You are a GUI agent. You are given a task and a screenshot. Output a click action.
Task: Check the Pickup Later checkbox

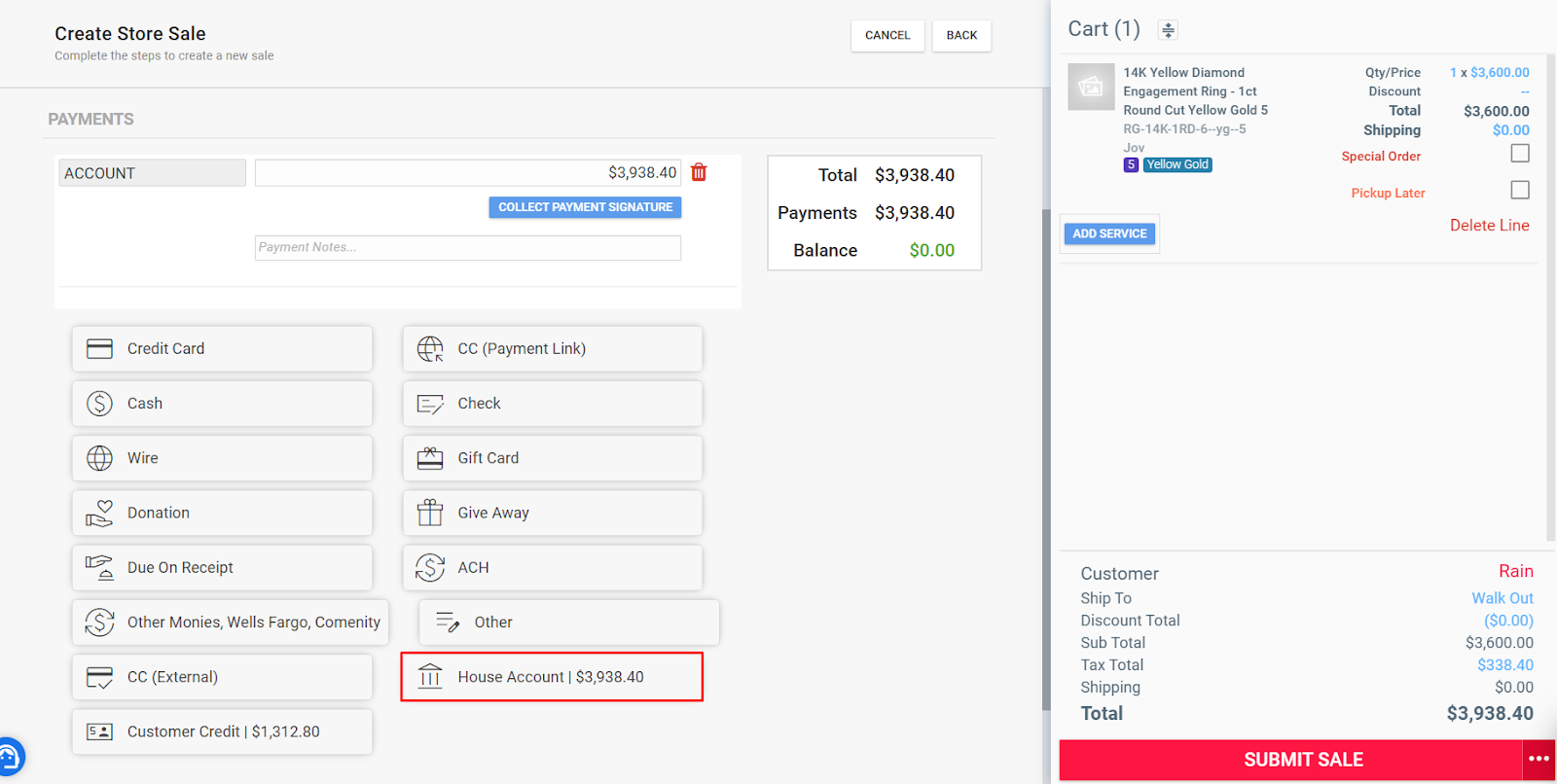(1520, 190)
